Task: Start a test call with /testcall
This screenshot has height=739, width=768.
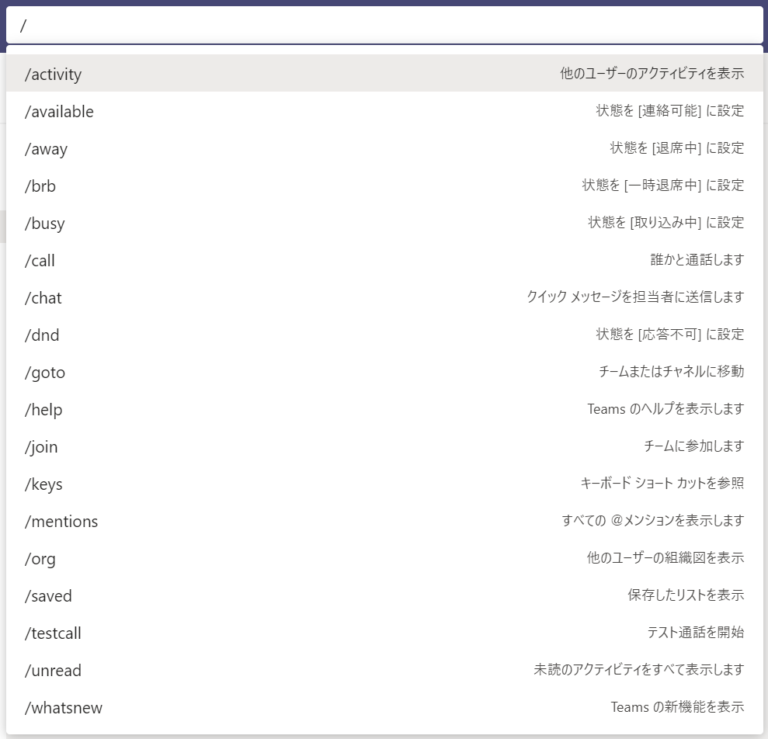Action: (53, 633)
